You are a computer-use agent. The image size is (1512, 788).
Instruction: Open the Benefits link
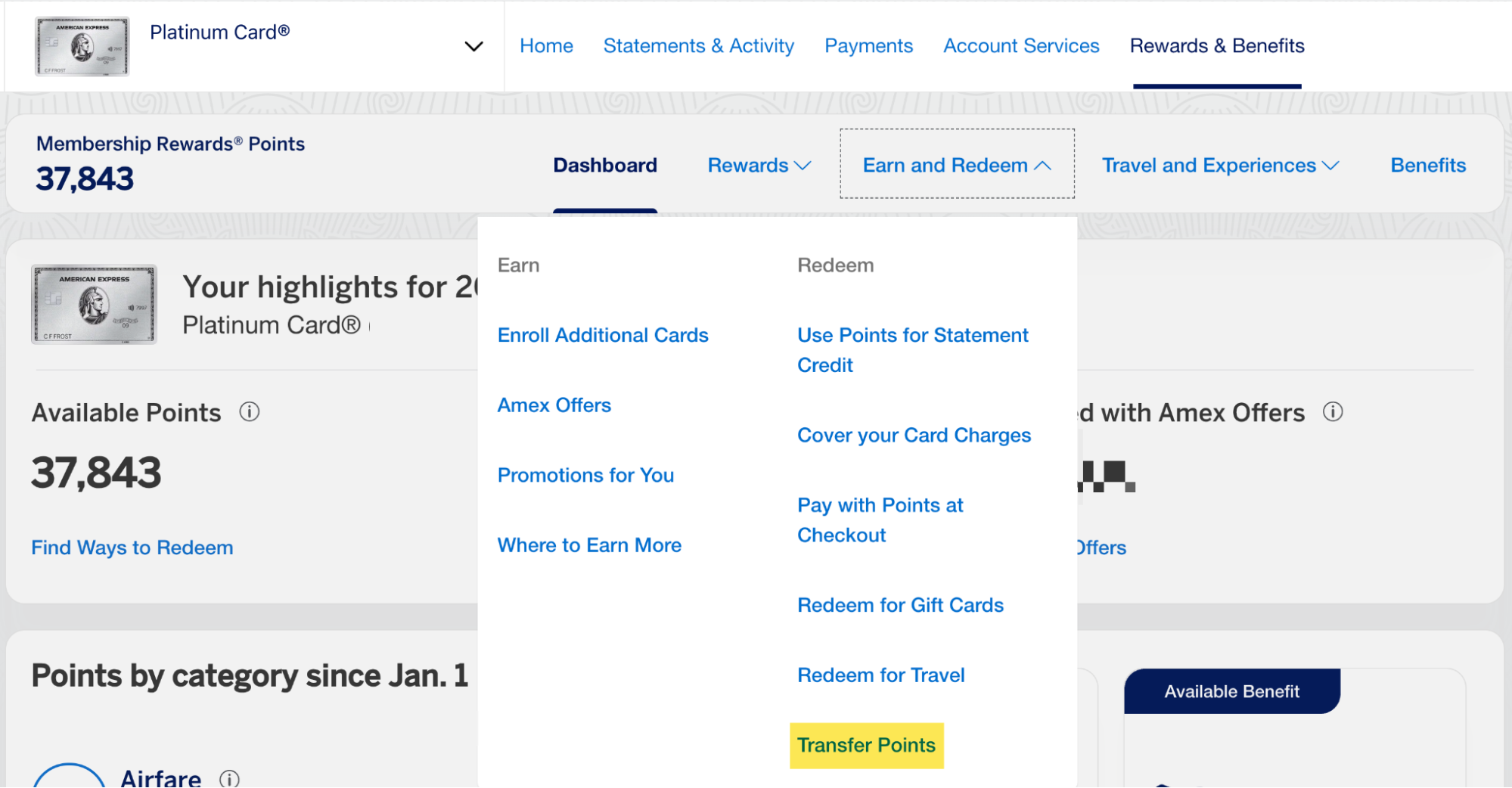1427,166
